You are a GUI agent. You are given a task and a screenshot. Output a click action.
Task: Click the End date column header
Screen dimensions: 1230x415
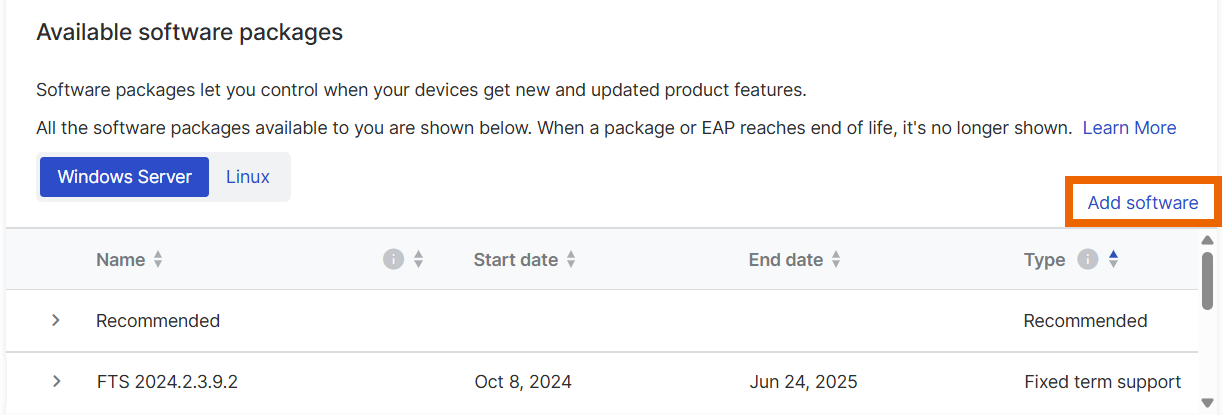[x=785, y=260]
